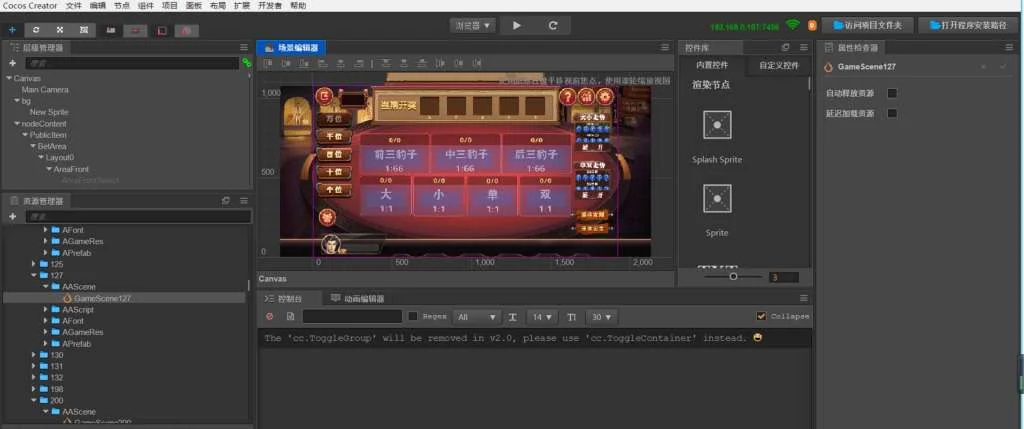This screenshot has width=1024, height=429.
Task: Open the 文件 menu
Action: click(x=74, y=6)
